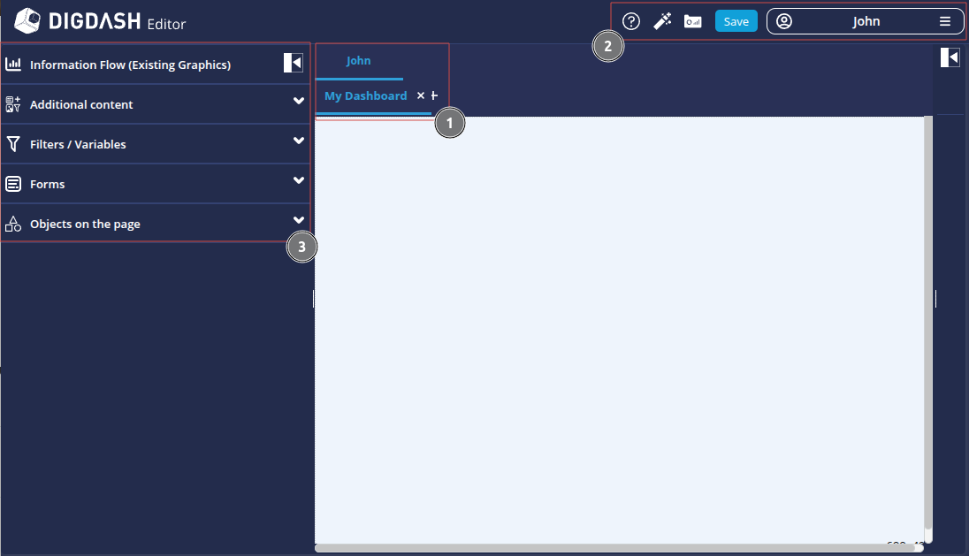Toggle the right side panel open

[950, 58]
